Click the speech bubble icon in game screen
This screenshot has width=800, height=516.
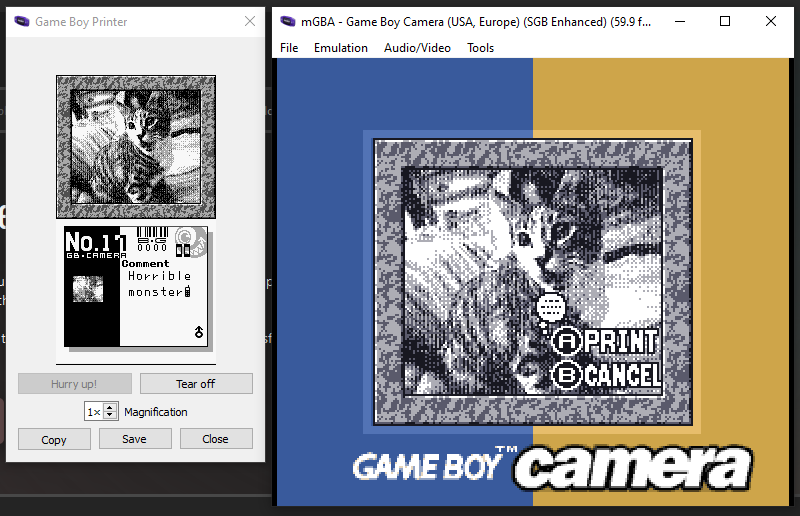coord(551,308)
